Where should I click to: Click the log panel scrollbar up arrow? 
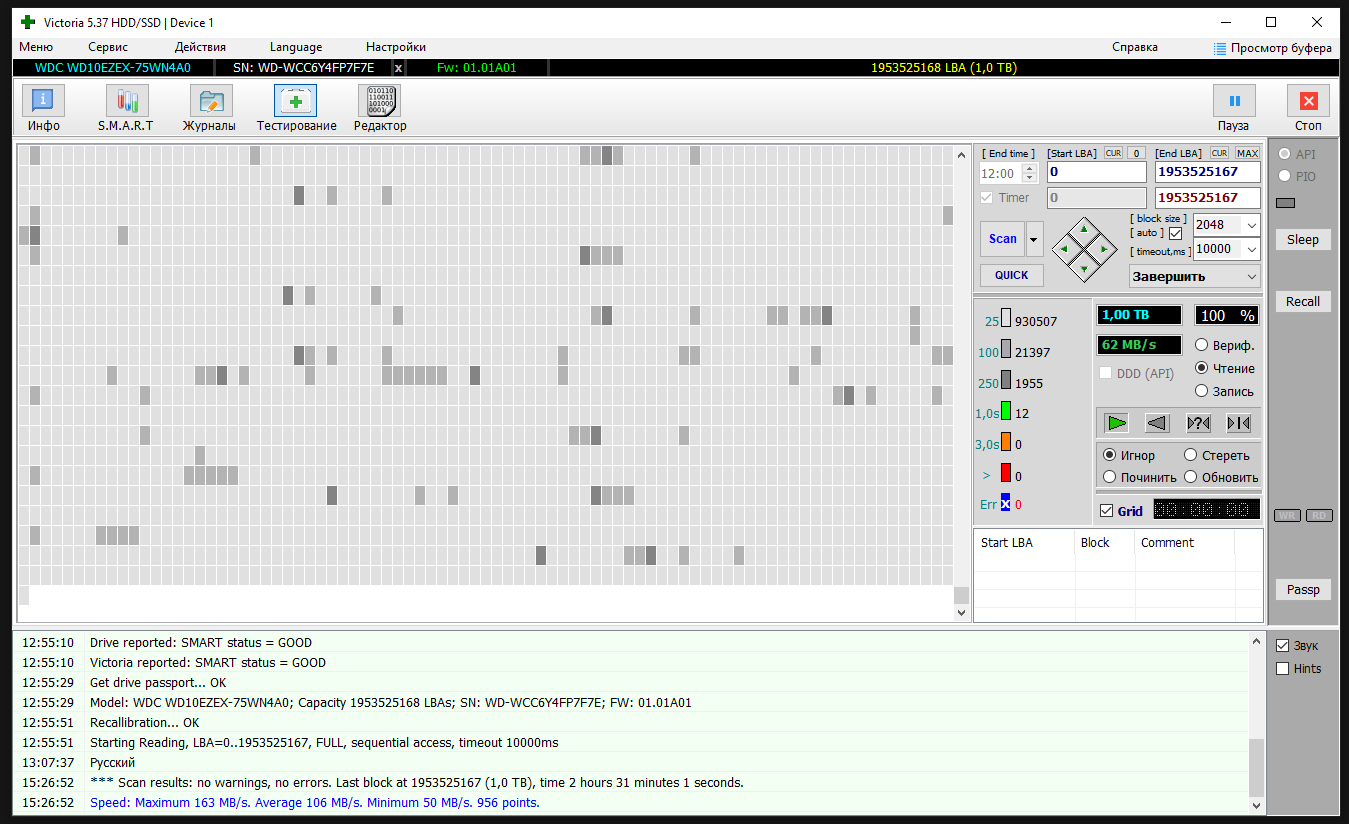[1257, 641]
